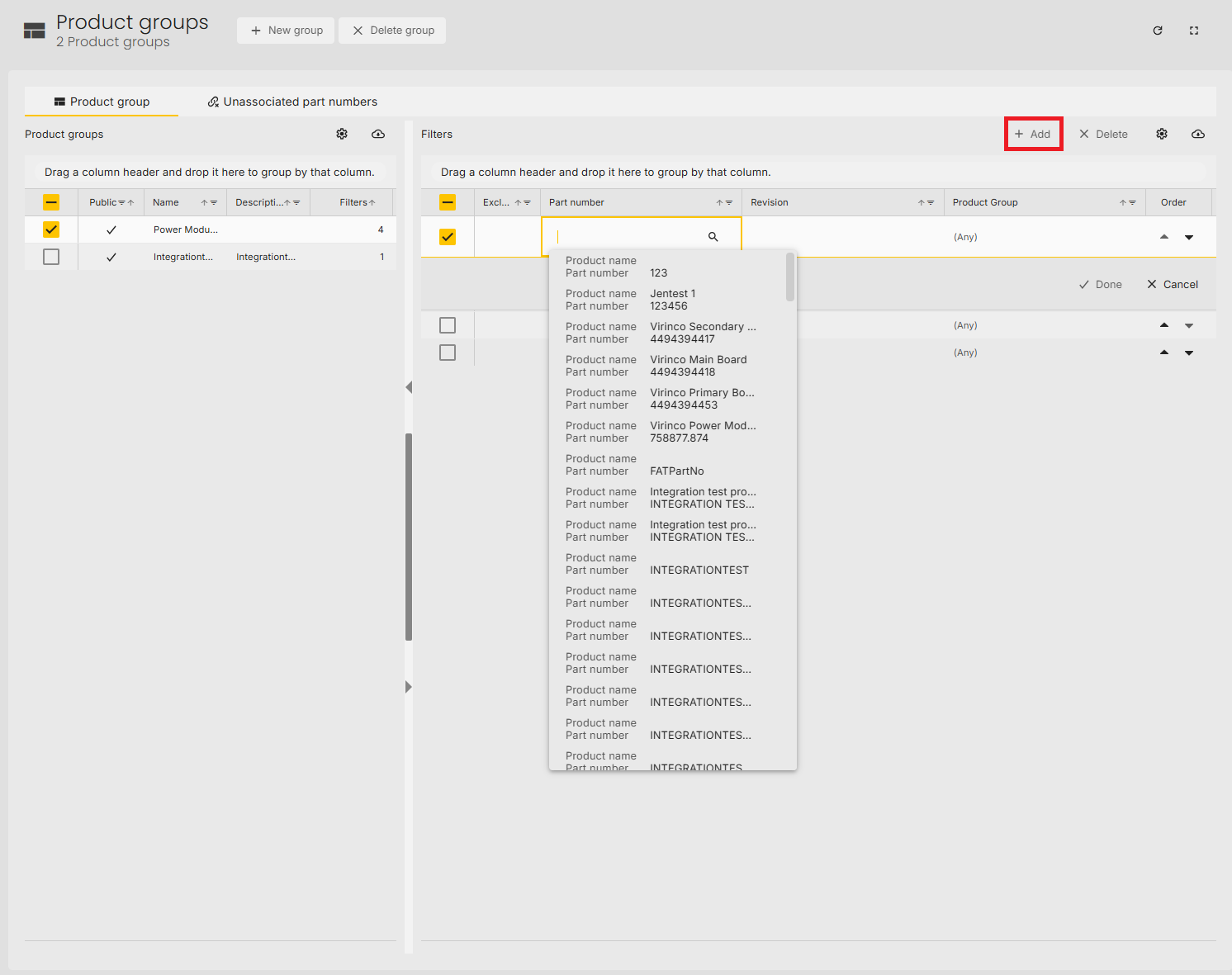Image resolution: width=1232 pixels, height=975 pixels.
Task: Move the editing filter row up in order
Action: tap(1164, 237)
